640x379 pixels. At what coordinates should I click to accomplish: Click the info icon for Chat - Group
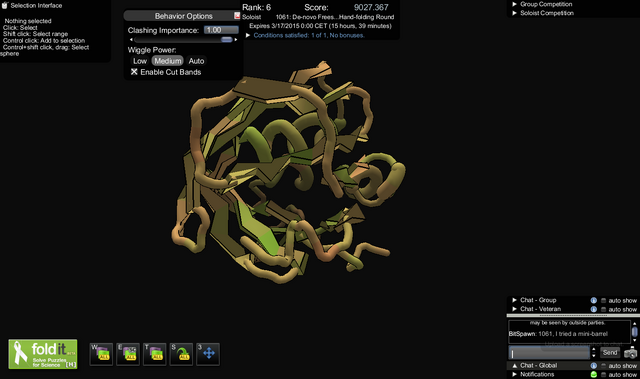(x=593, y=300)
